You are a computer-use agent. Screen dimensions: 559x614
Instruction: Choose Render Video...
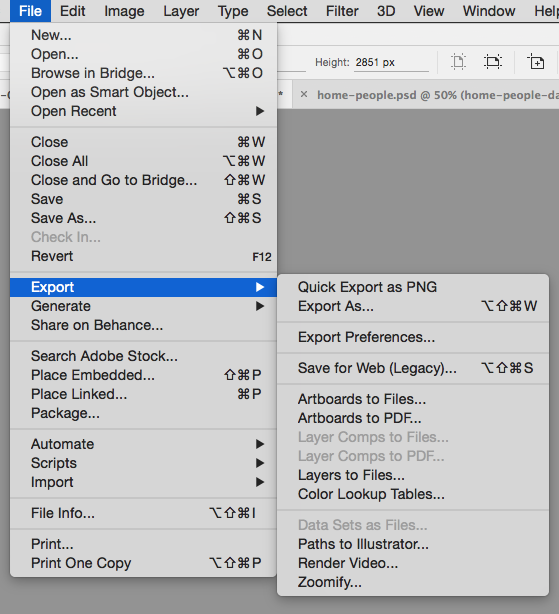coord(413,563)
